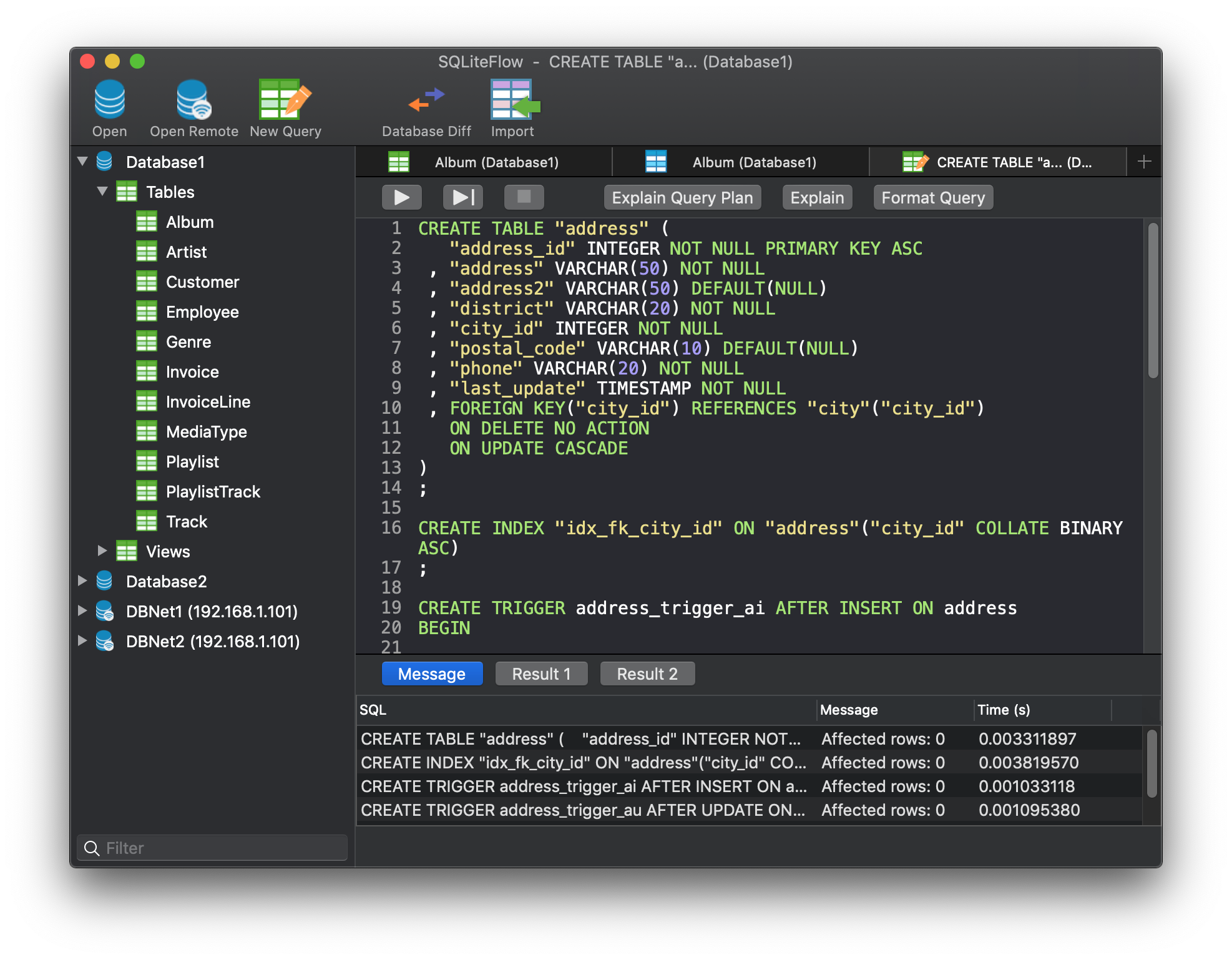The image size is (1232, 960).
Task: Click the PlaylistTrack table icon
Action: click(147, 492)
